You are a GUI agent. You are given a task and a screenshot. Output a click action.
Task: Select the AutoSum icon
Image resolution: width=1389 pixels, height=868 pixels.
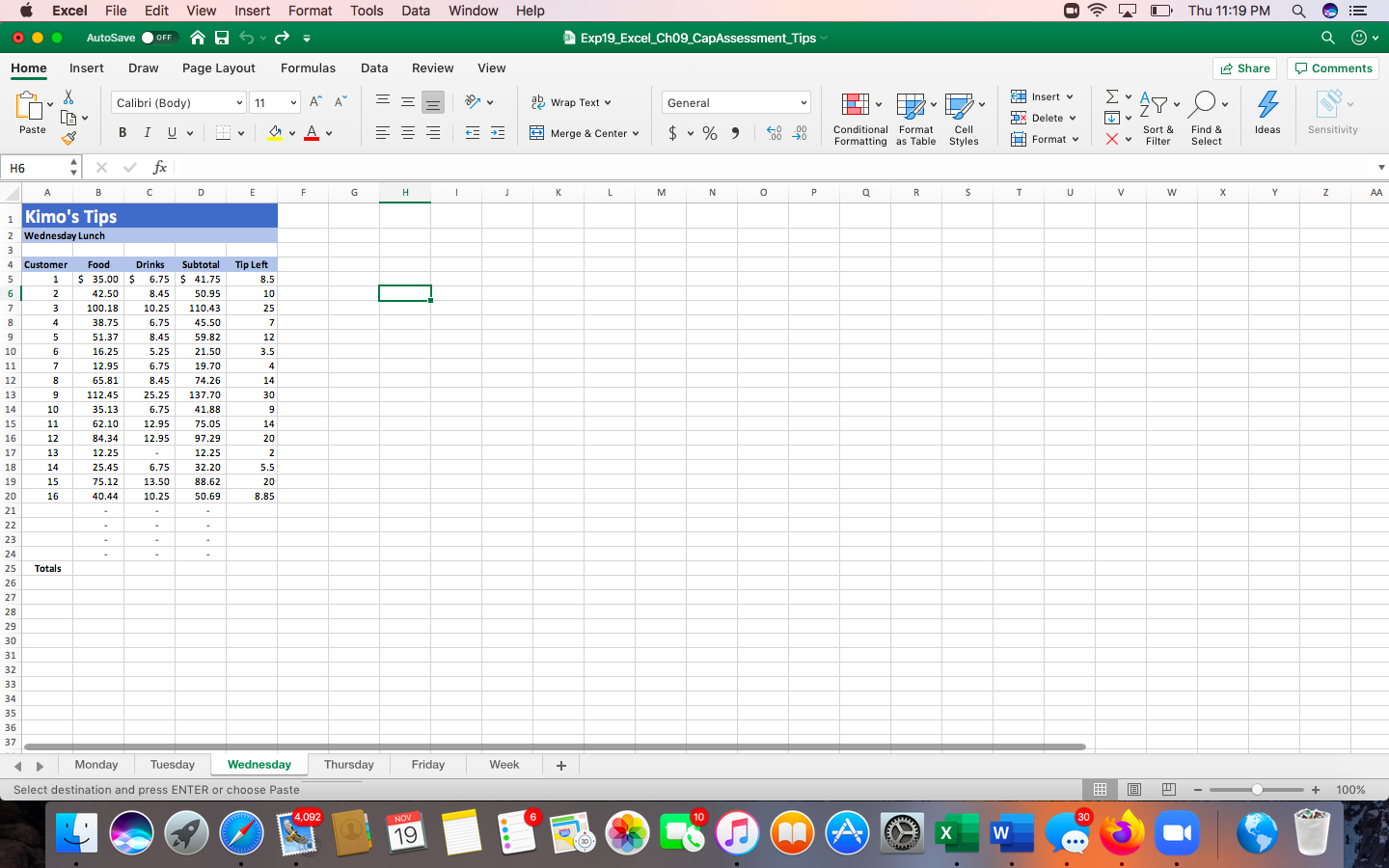pyautogui.click(x=1111, y=95)
